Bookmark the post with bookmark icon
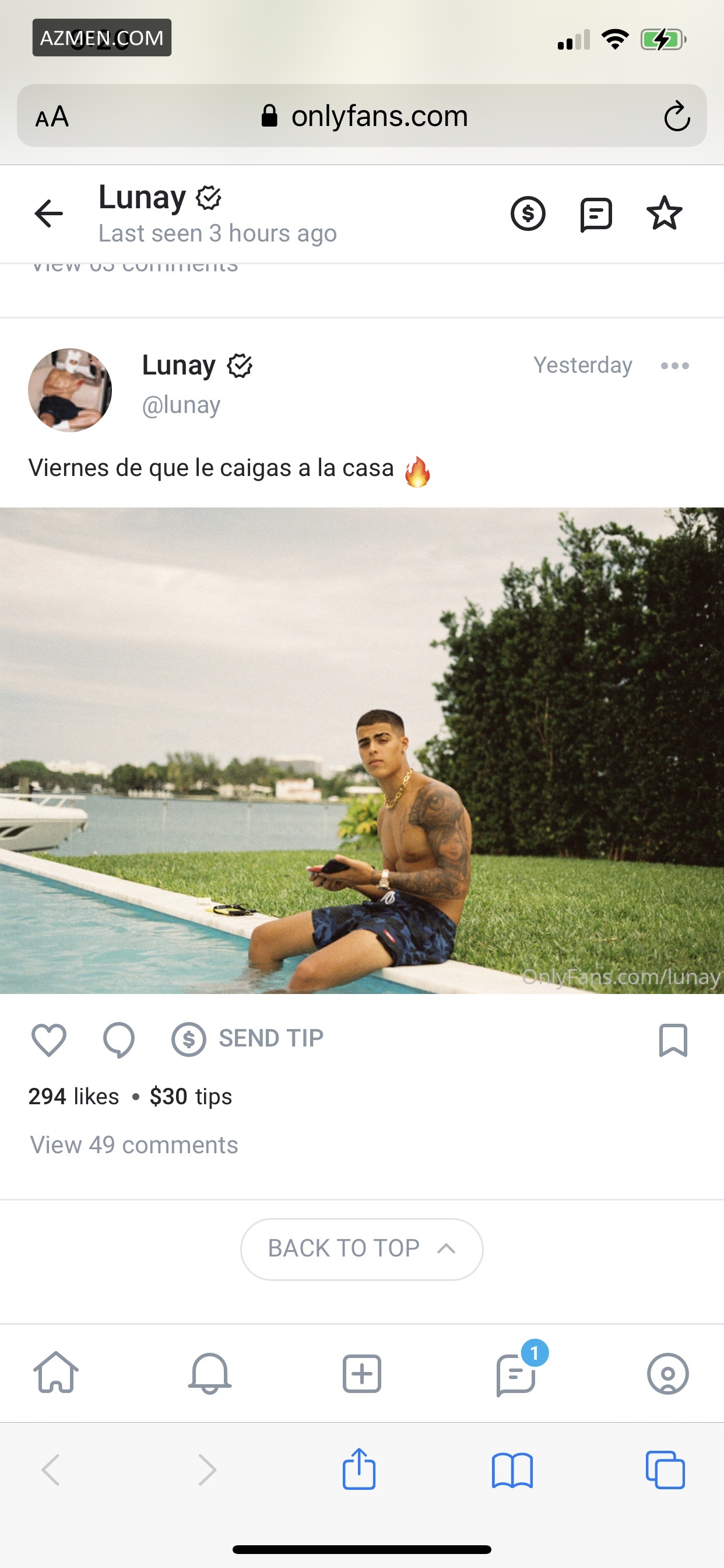Screen dimensions: 724x1568 point(673,1039)
